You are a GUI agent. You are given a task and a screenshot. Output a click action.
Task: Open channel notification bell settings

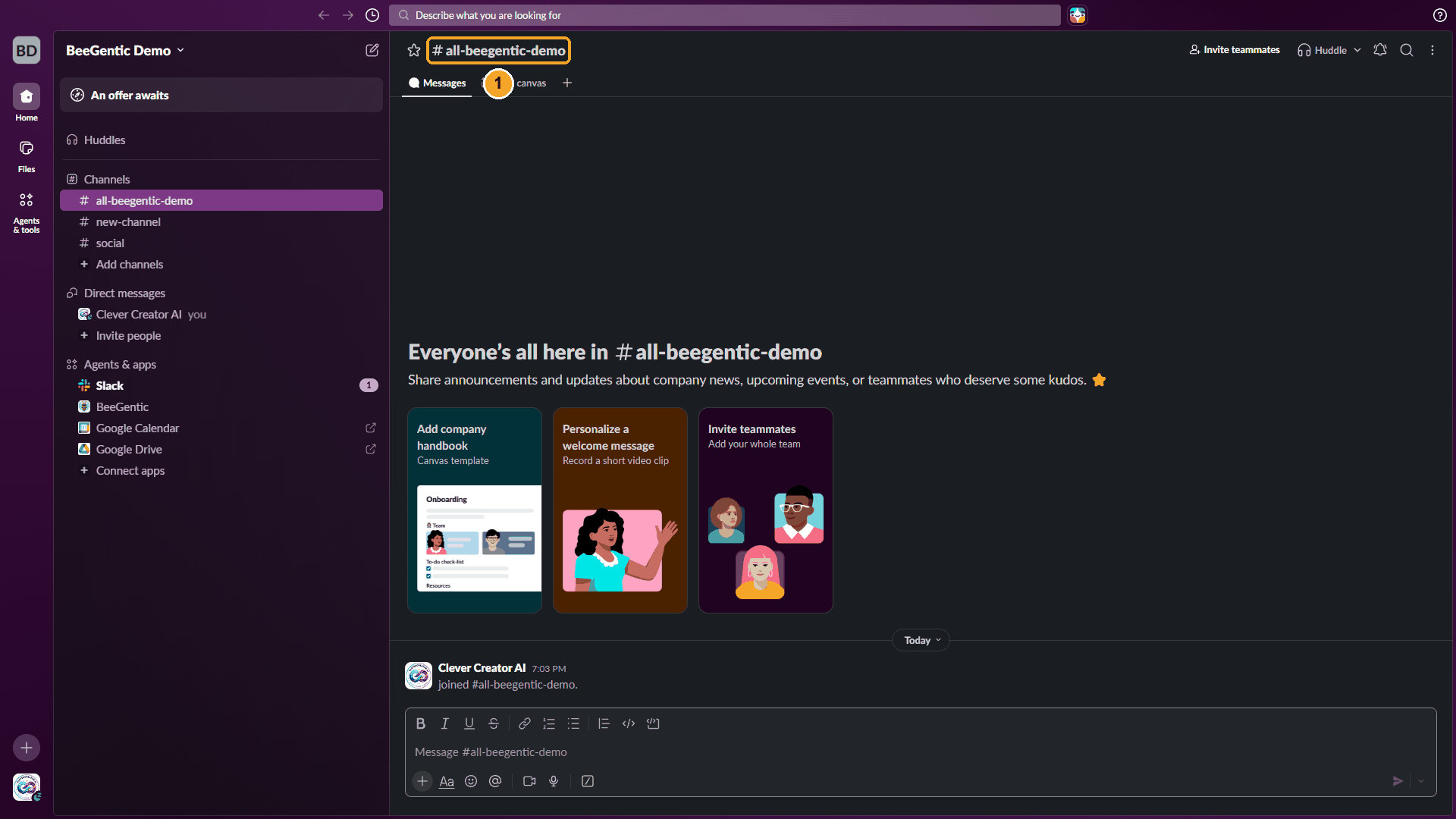coord(1380,50)
